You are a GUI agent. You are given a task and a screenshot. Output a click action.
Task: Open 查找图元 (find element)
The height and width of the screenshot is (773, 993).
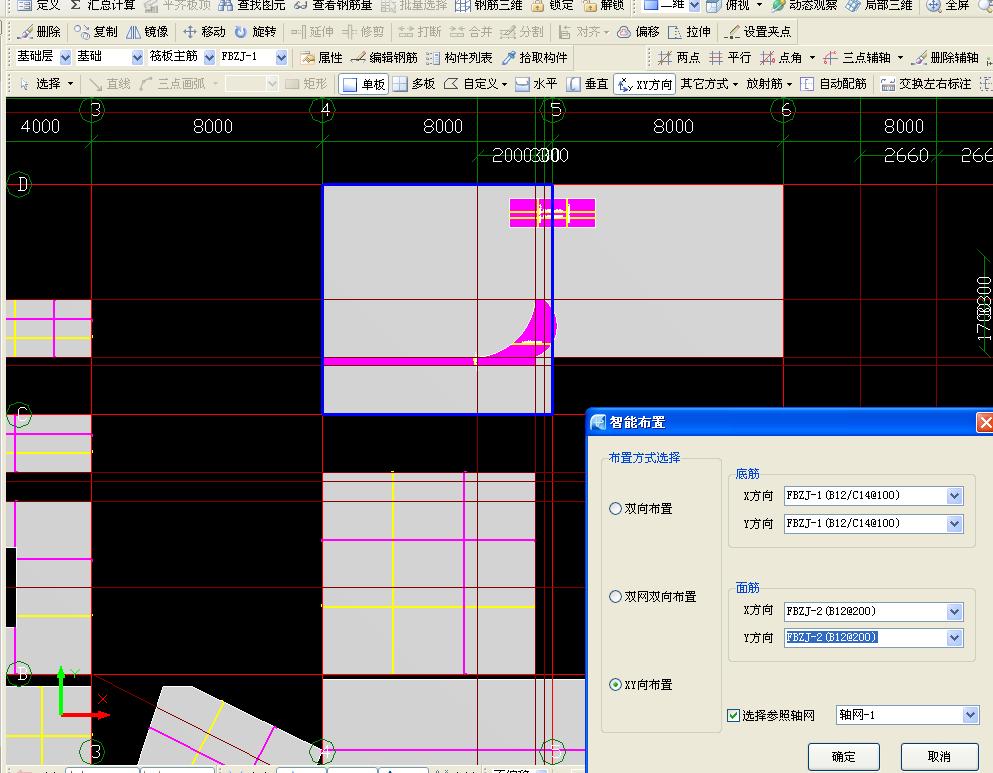coord(252,6)
